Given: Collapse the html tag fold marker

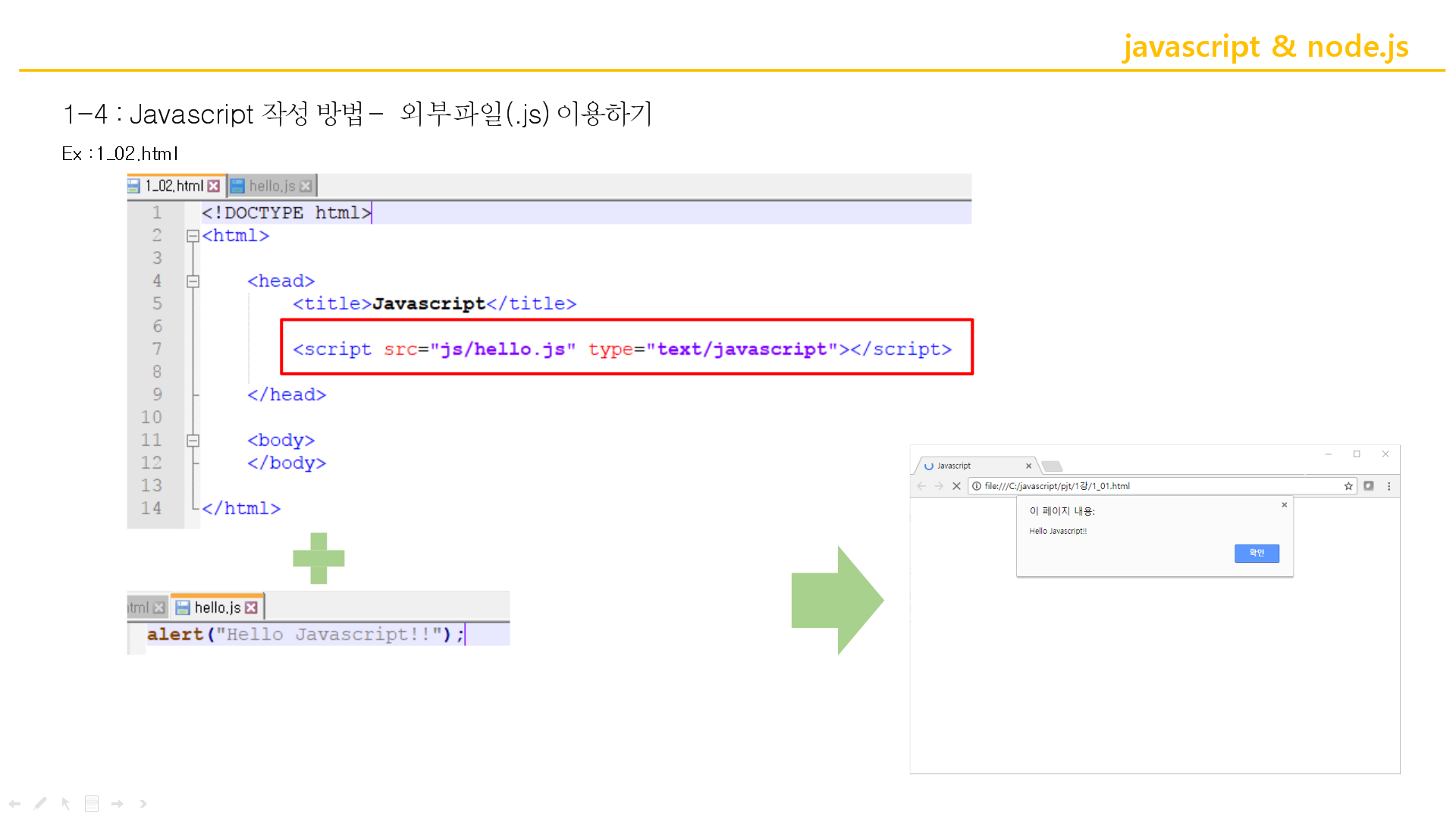Looking at the screenshot, I should point(193,236).
